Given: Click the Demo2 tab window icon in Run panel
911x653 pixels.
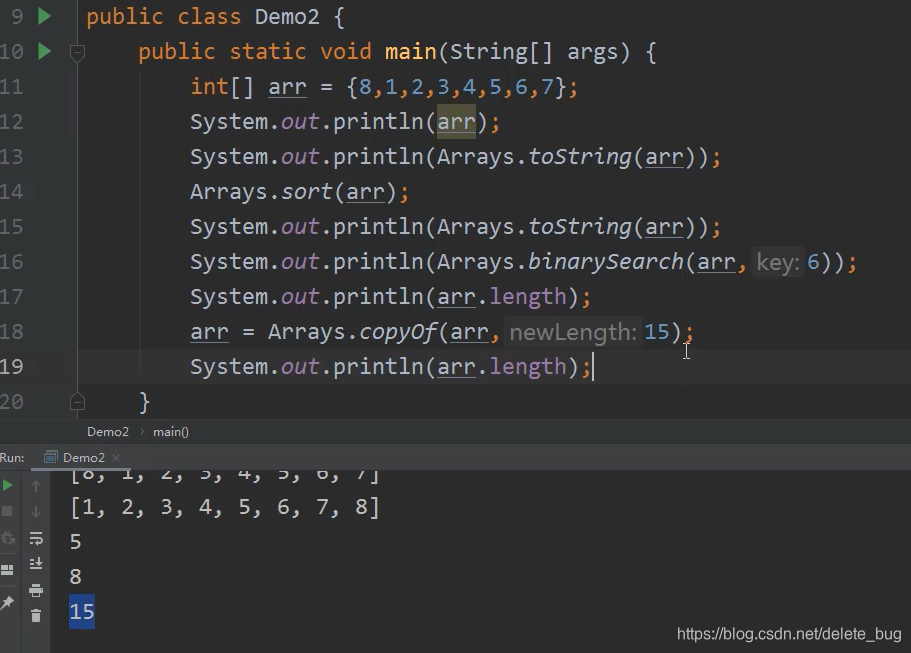Looking at the screenshot, I should tap(51, 457).
